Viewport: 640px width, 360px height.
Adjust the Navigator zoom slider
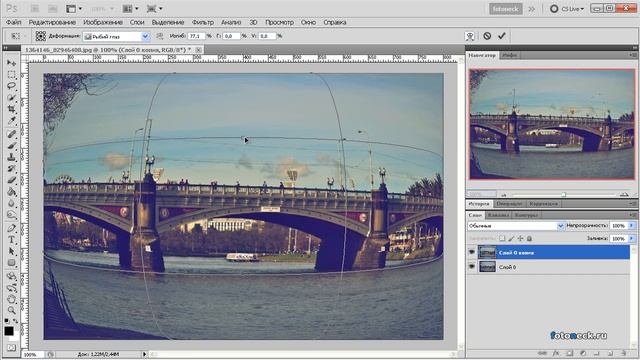click(564, 194)
